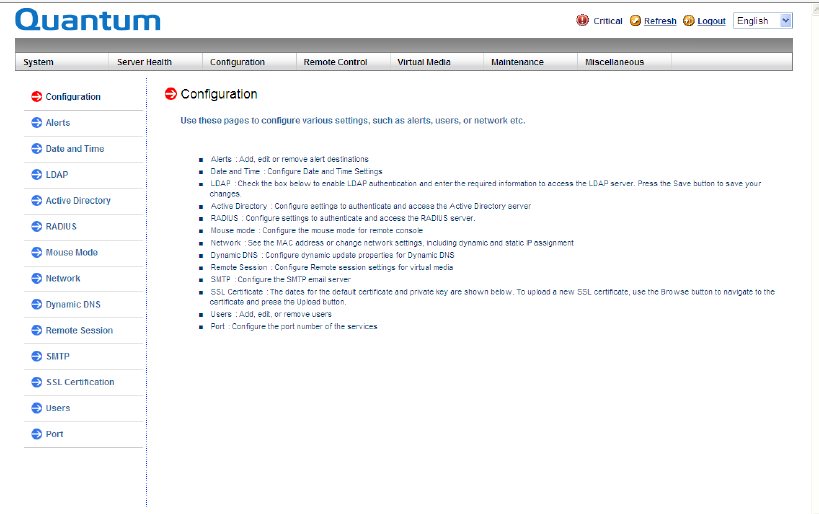Click 'Configure the SMTP email server' line

[x=280, y=279]
